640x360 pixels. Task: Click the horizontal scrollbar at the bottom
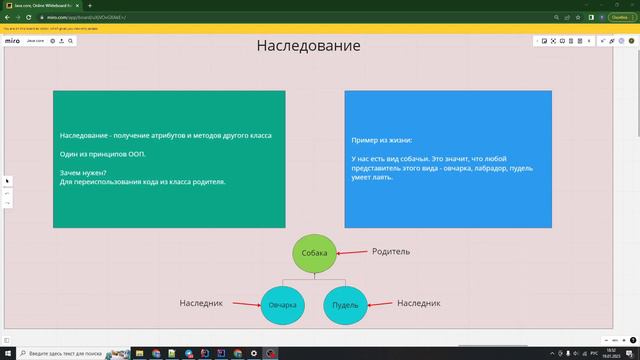(x=493, y=345)
